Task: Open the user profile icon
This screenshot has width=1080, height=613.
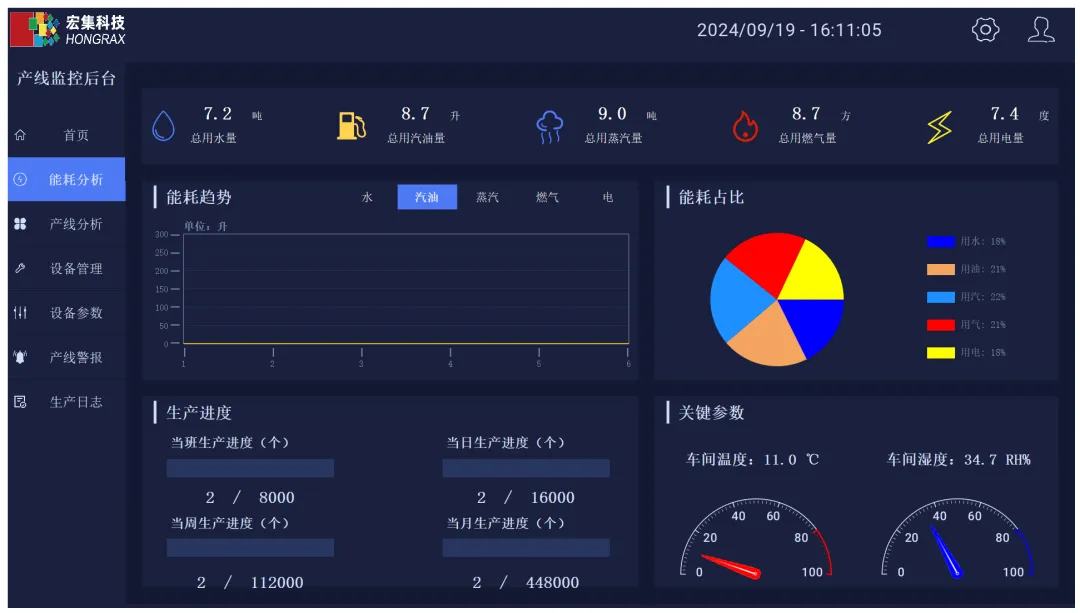Action: 1041,30
